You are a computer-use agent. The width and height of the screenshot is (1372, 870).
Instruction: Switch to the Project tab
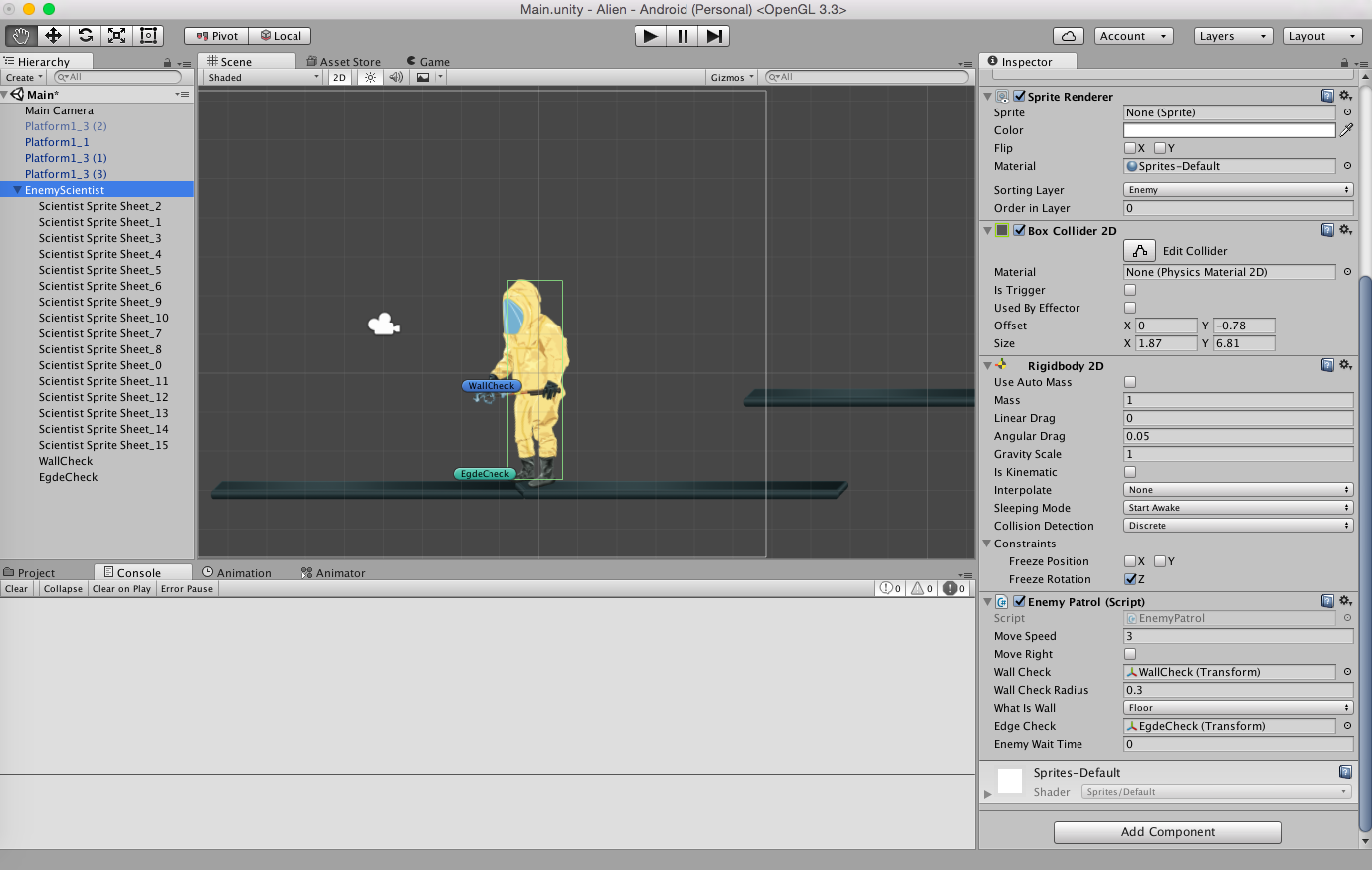(x=30, y=573)
